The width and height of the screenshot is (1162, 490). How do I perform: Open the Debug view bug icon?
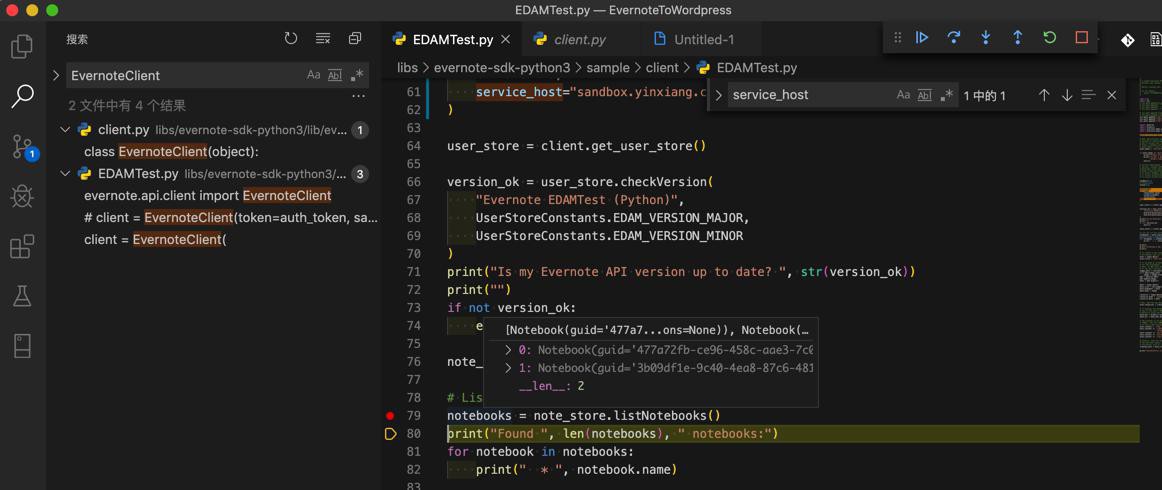22,196
